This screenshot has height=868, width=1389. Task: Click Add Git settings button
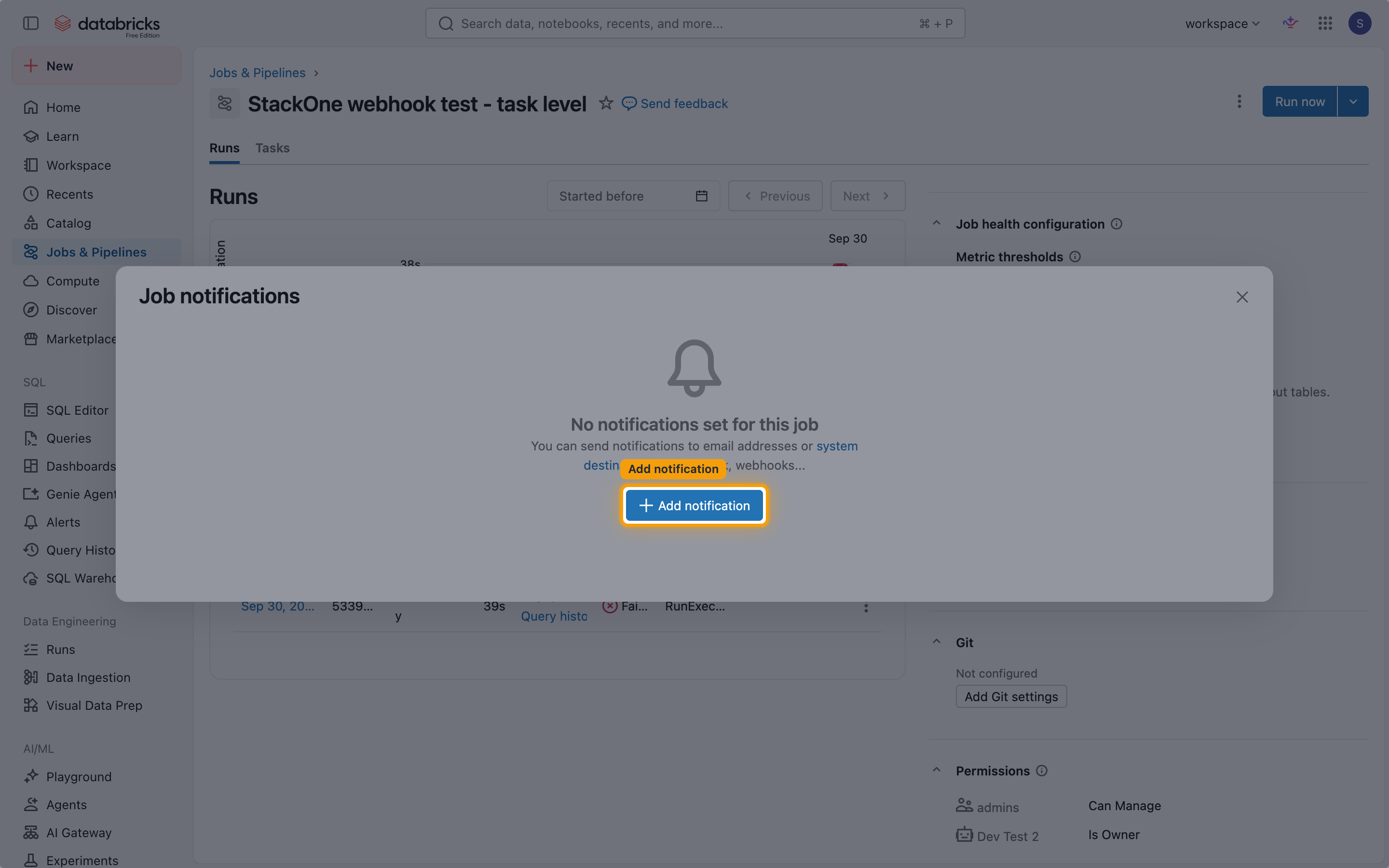coord(1011,696)
